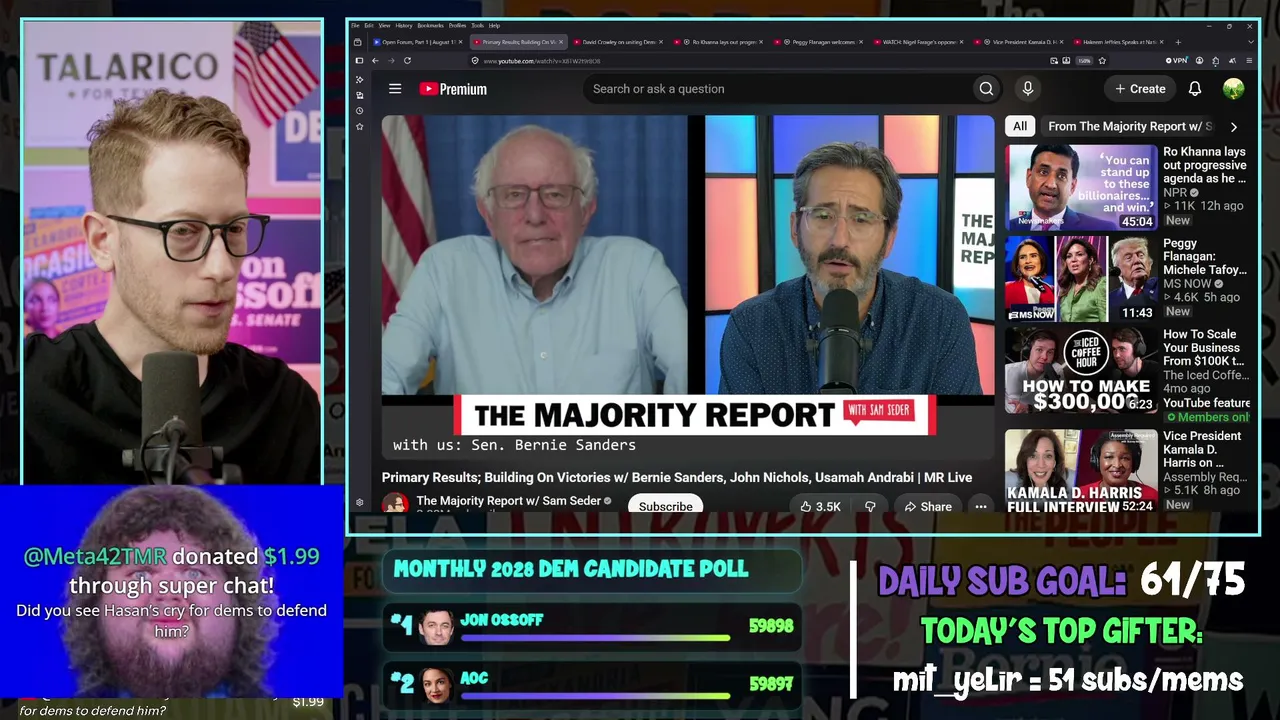Click the Create button
The height and width of the screenshot is (720, 1280).
pyautogui.click(x=1140, y=89)
